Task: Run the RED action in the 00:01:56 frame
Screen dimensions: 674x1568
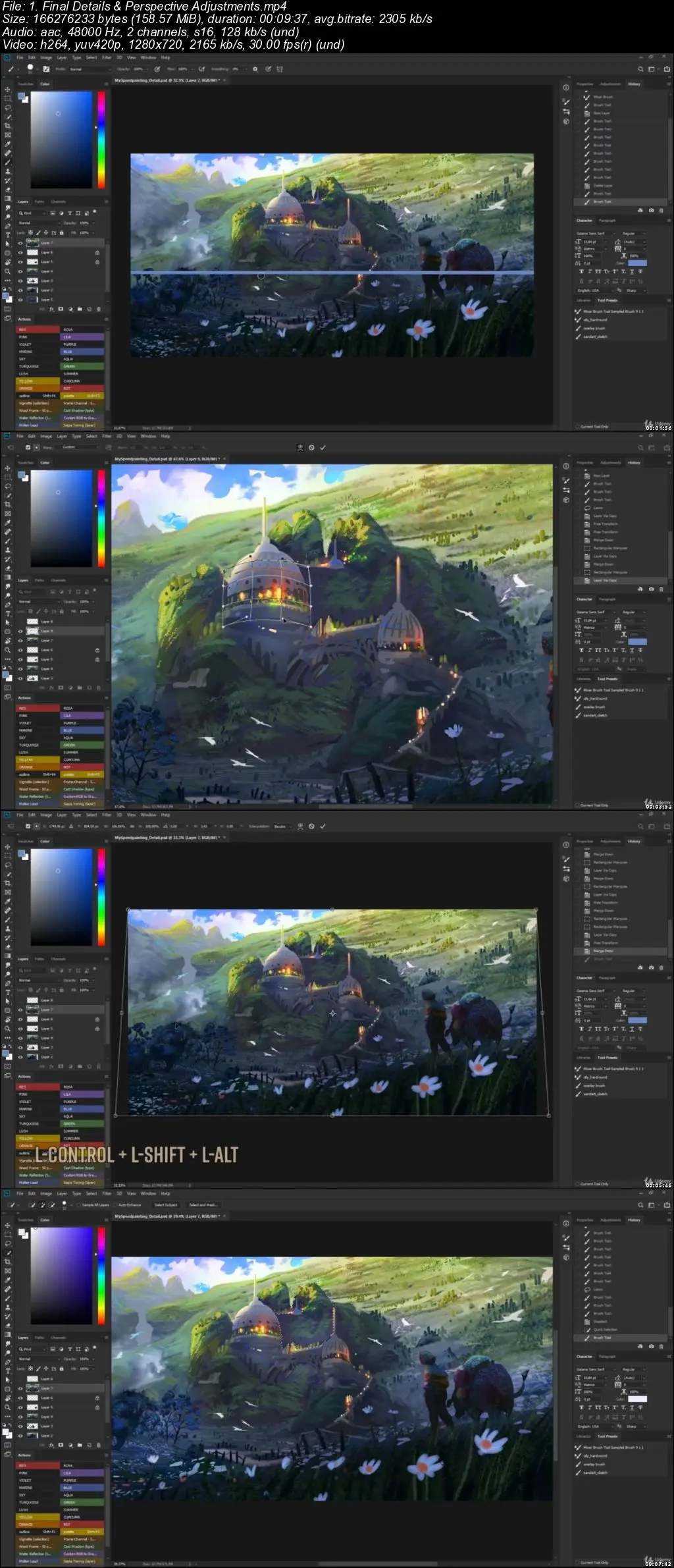Action: pyautogui.click(x=38, y=329)
